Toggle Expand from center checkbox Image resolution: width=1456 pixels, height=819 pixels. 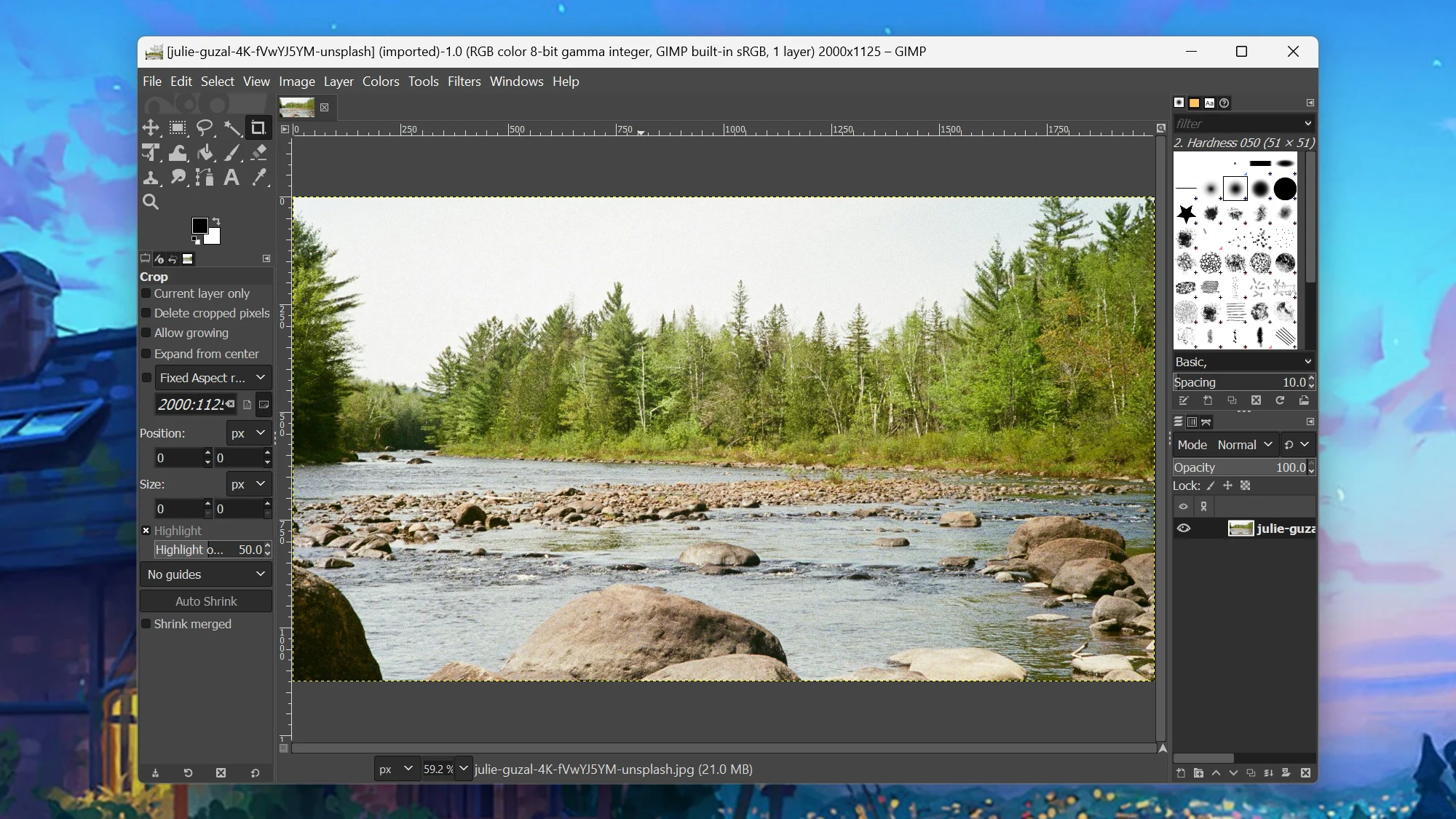pyautogui.click(x=147, y=354)
